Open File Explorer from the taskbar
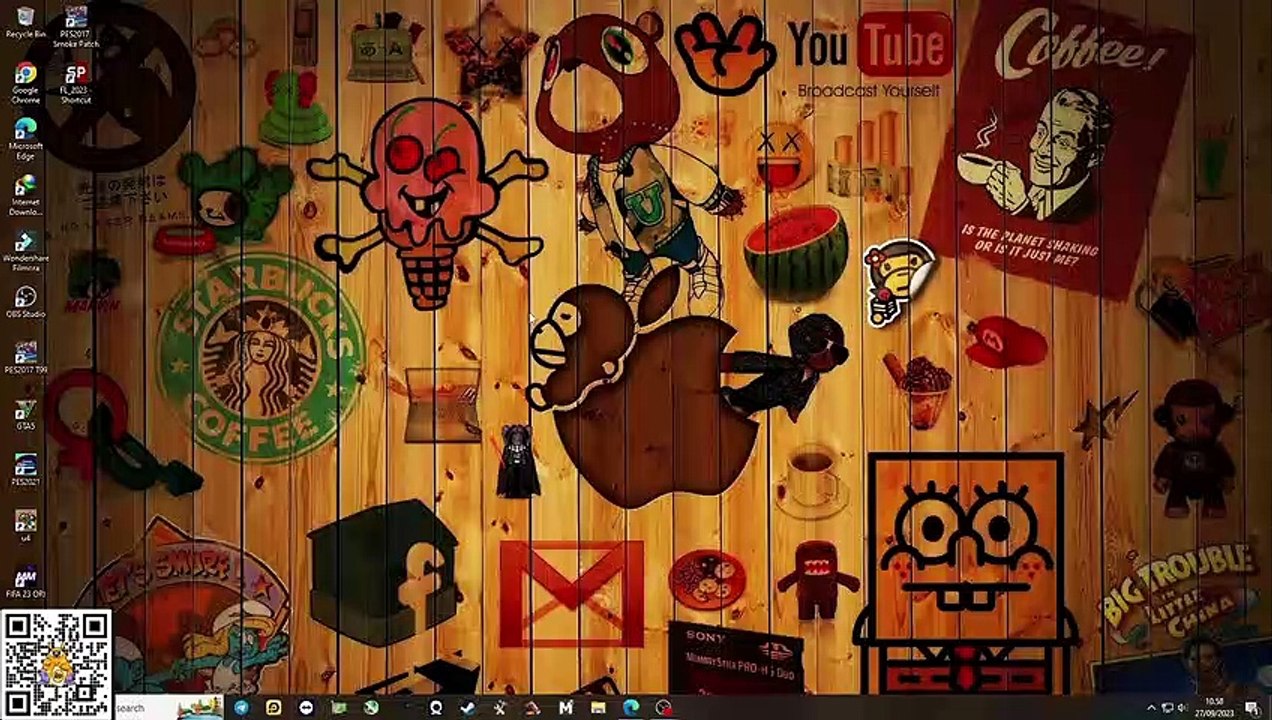Image resolution: width=1272 pixels, height=720 pixels. click(x=598, y=707)
